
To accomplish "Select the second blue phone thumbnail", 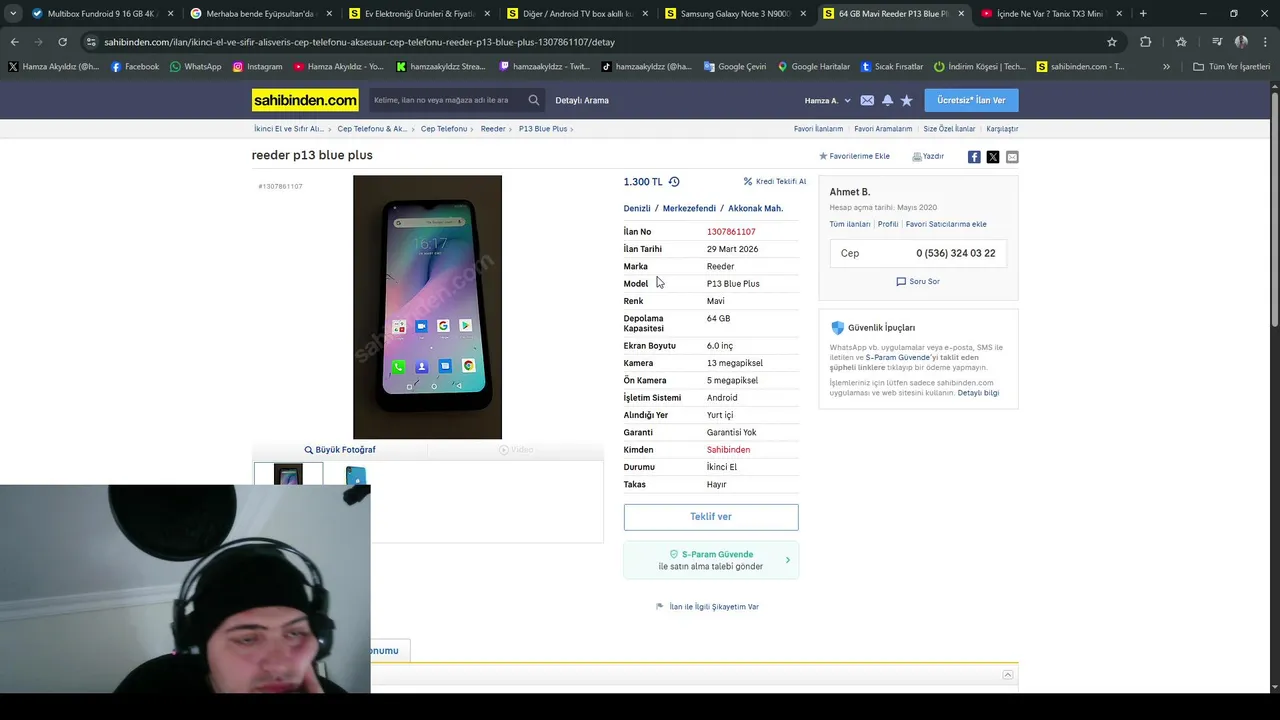I will (x=356, y=475).
